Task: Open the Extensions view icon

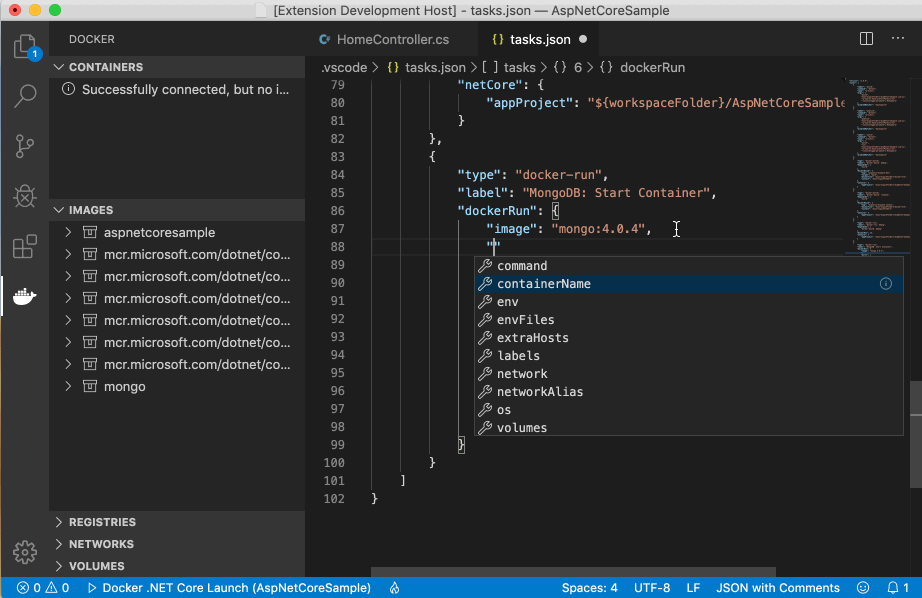Action: (x=25, y=246)
